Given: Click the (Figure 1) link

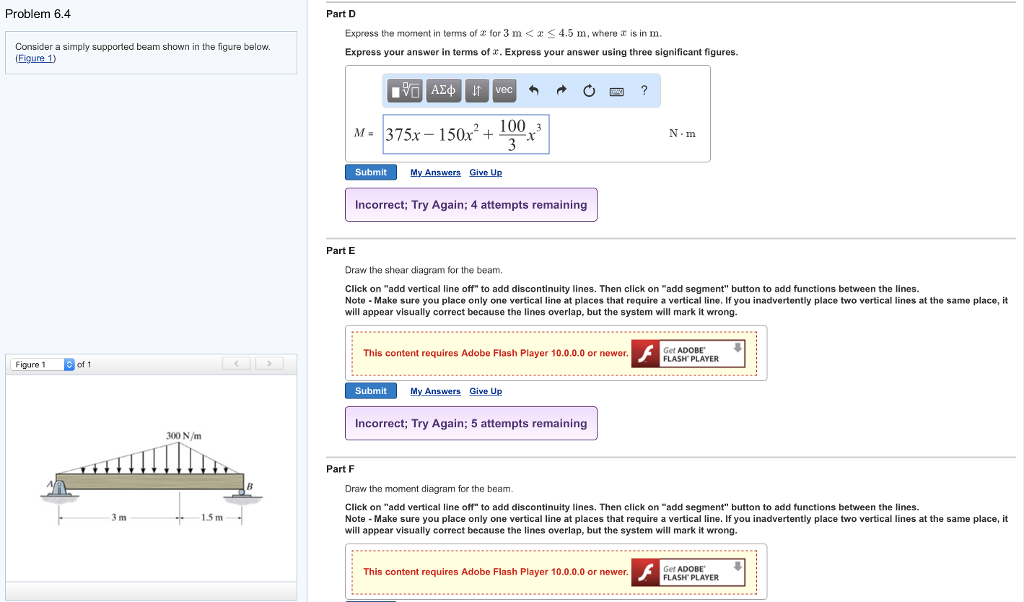Looking at the screenshot, I should click(x=36, y=58).
